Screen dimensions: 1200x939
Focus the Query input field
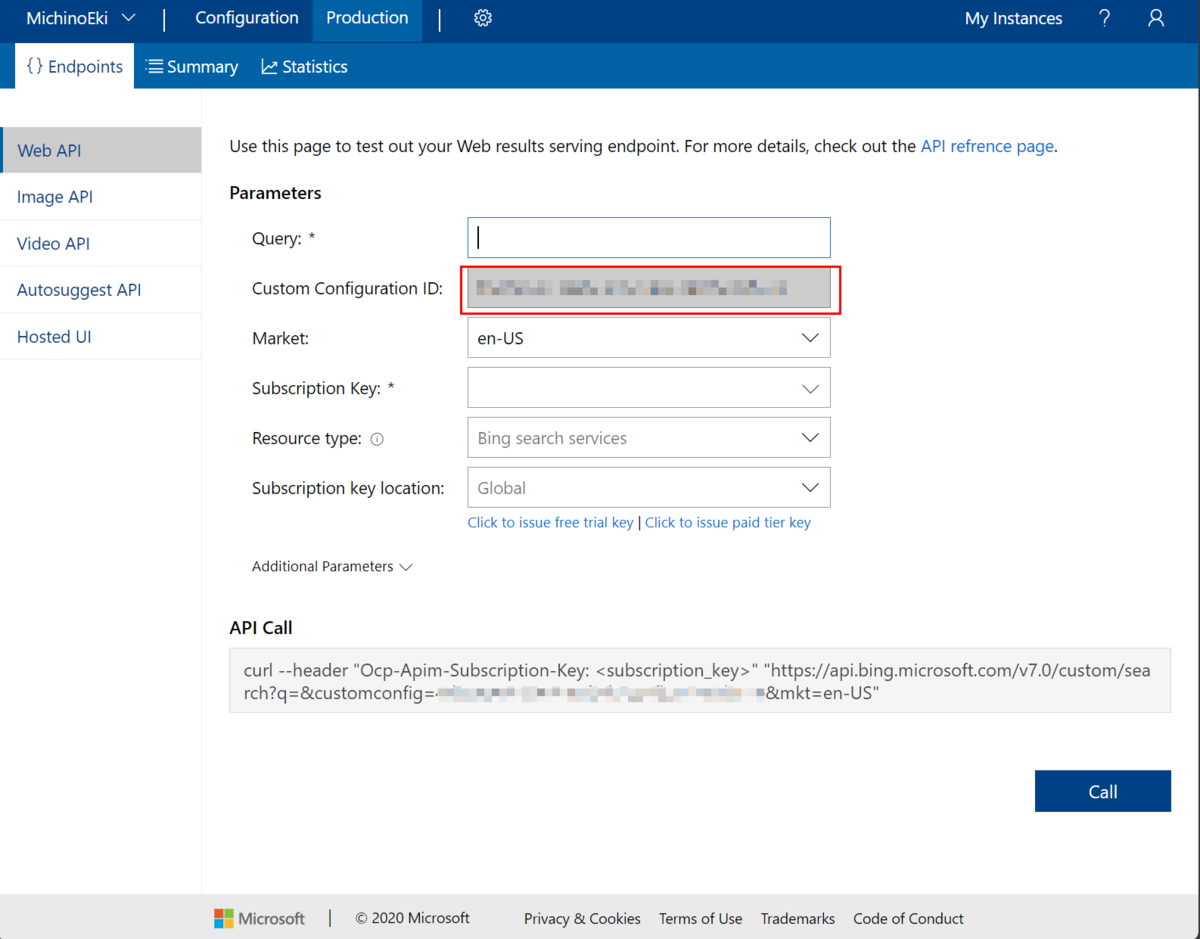649,237
